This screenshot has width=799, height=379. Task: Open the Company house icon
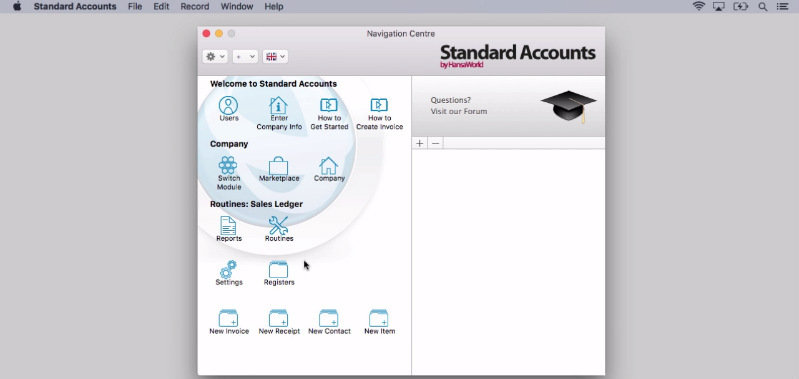pos(329,166)
